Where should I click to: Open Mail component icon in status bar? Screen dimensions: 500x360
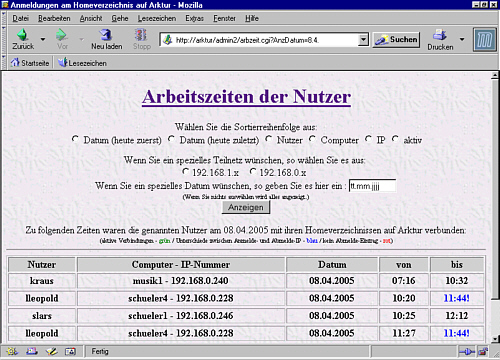(32, 351)
